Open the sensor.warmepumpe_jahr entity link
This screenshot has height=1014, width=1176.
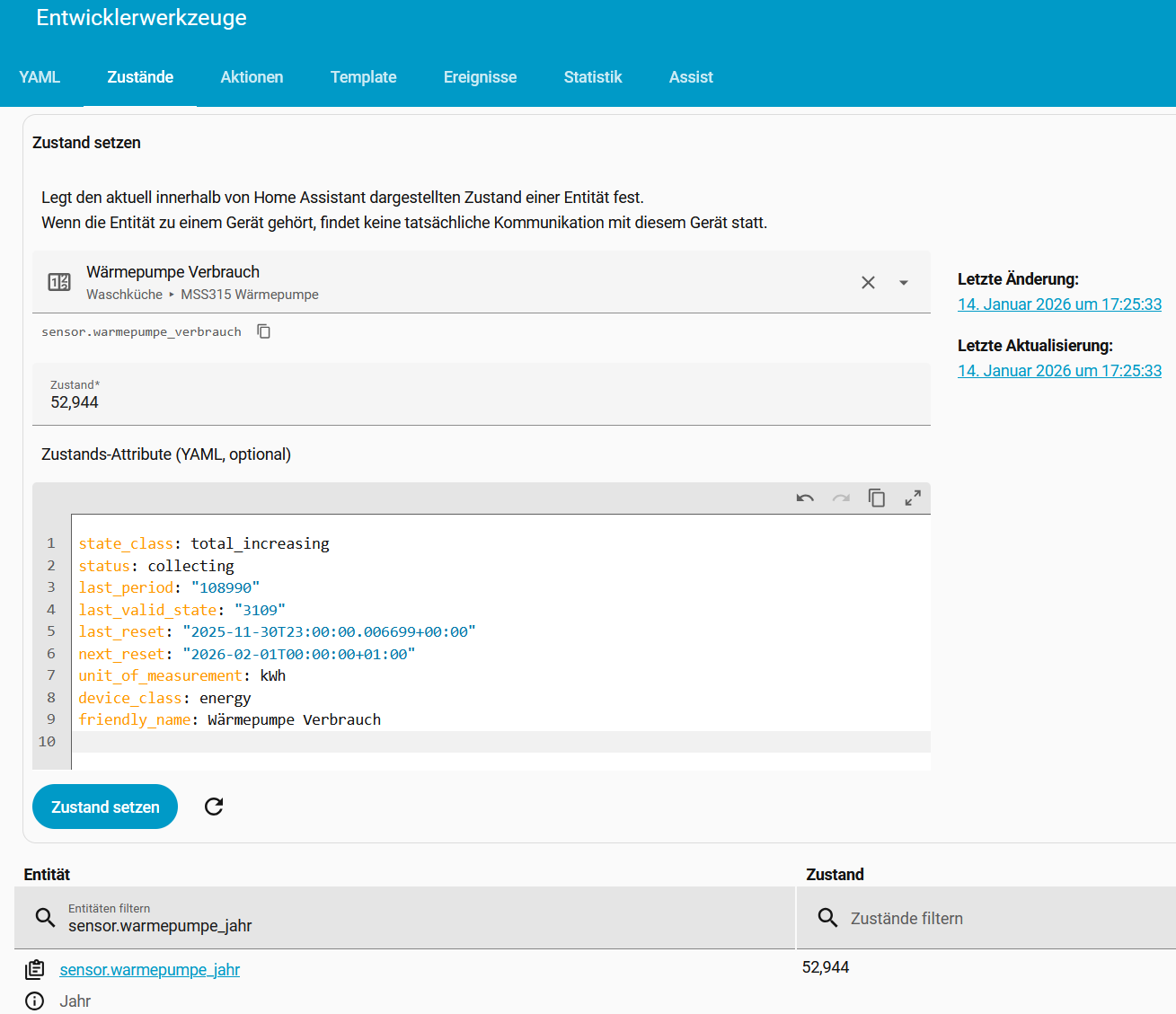149,970
